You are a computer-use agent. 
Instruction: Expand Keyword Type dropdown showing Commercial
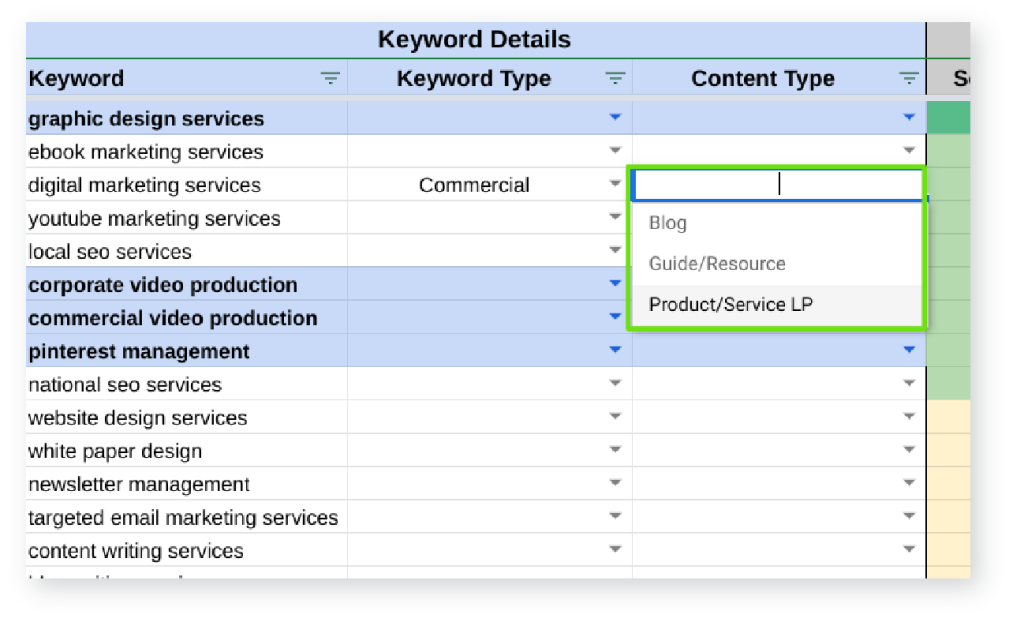coord(616,184)
